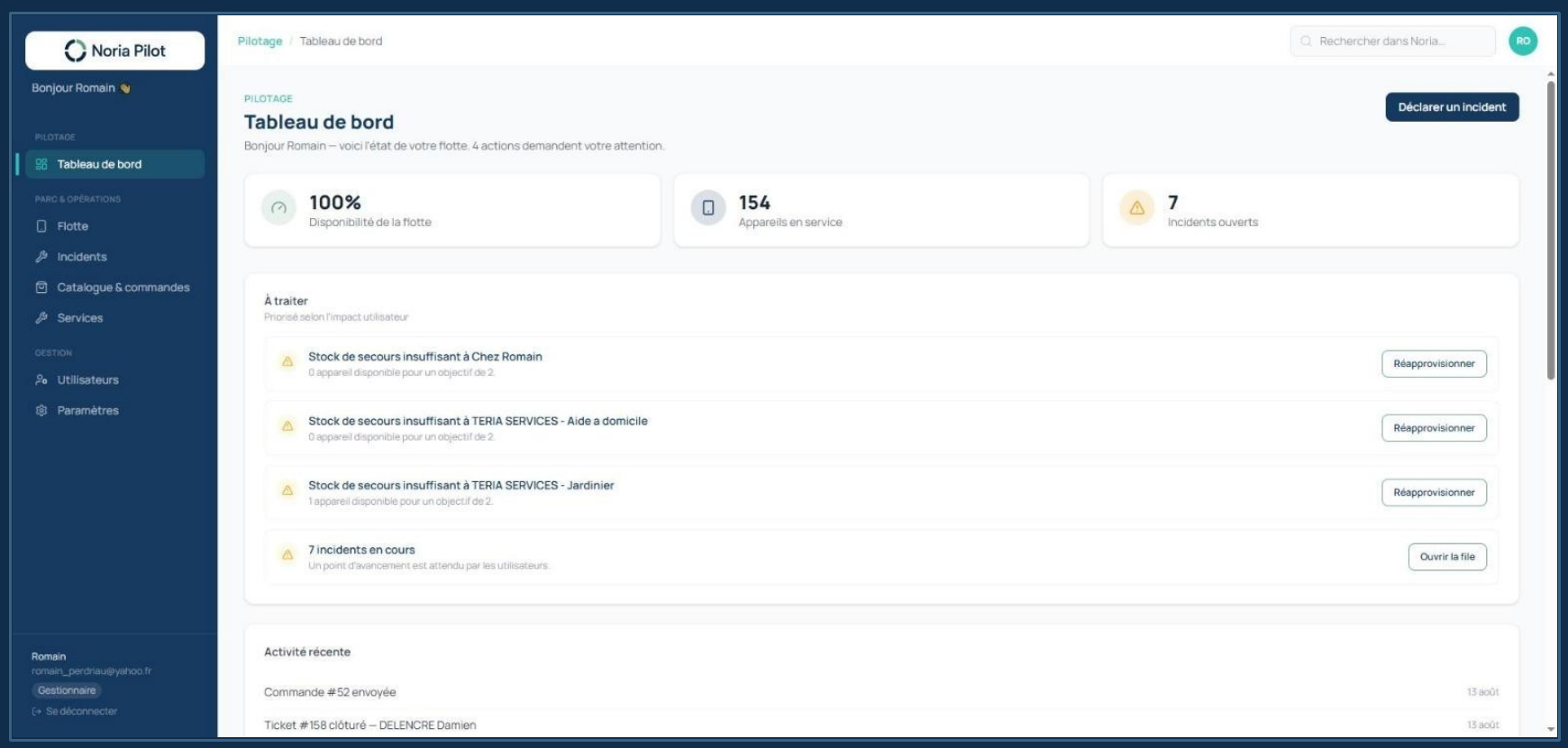Click Déclarer un incident button
The image size is (1568, 748).
click(x=1452, y=107)
